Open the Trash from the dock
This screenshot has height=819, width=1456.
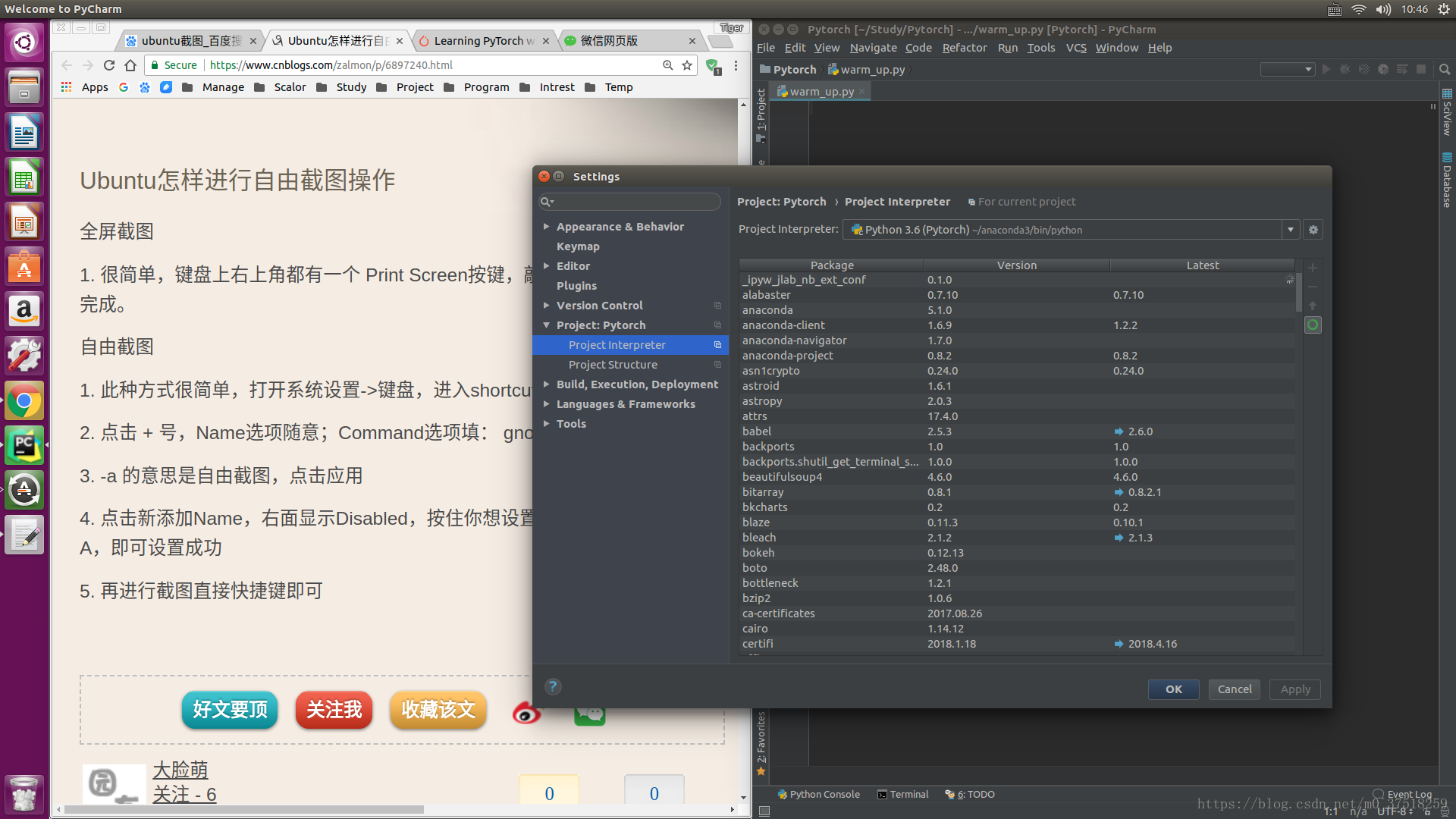pyautogui.click(x=24, y=793)
